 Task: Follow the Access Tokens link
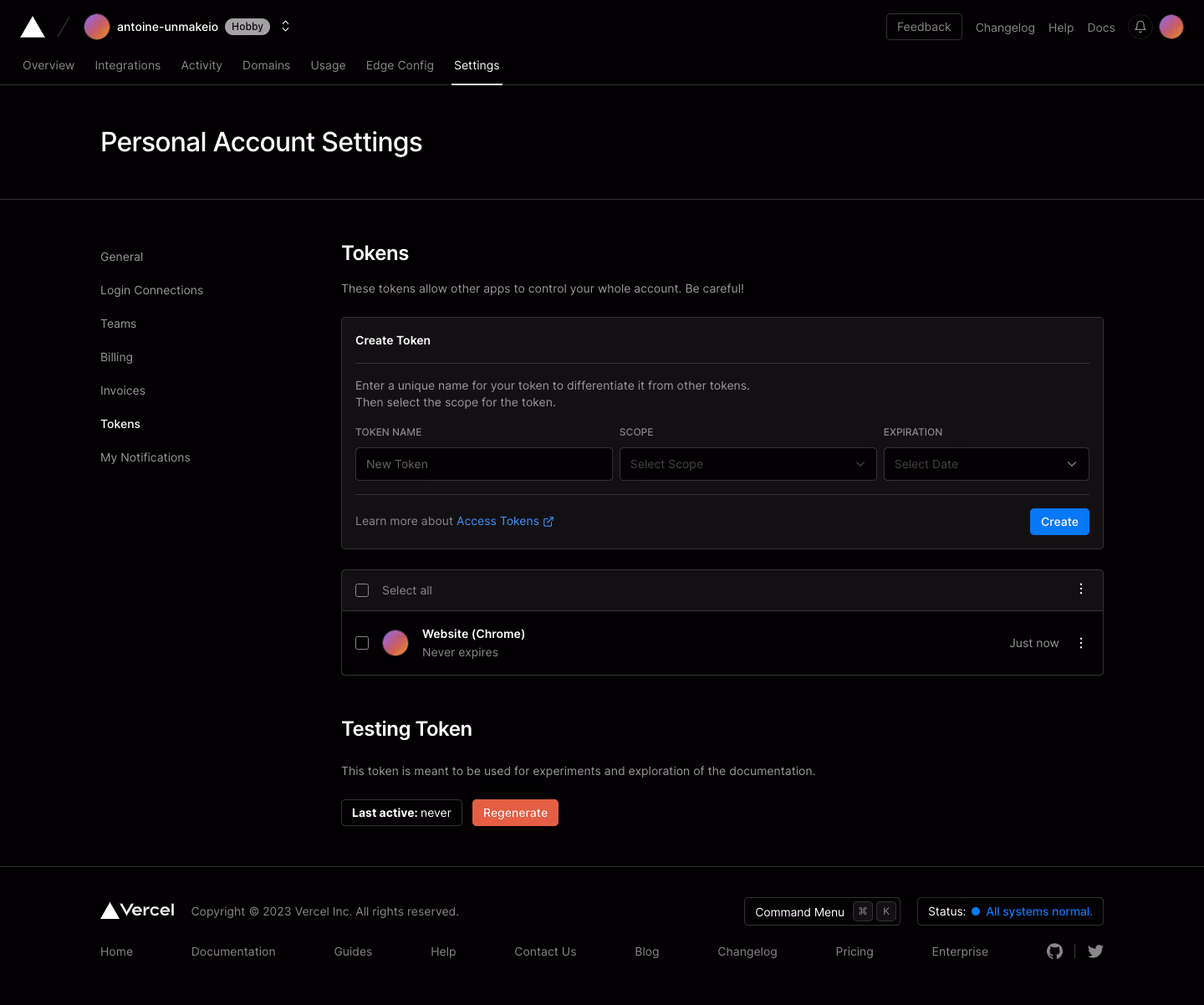click(505, 521)
